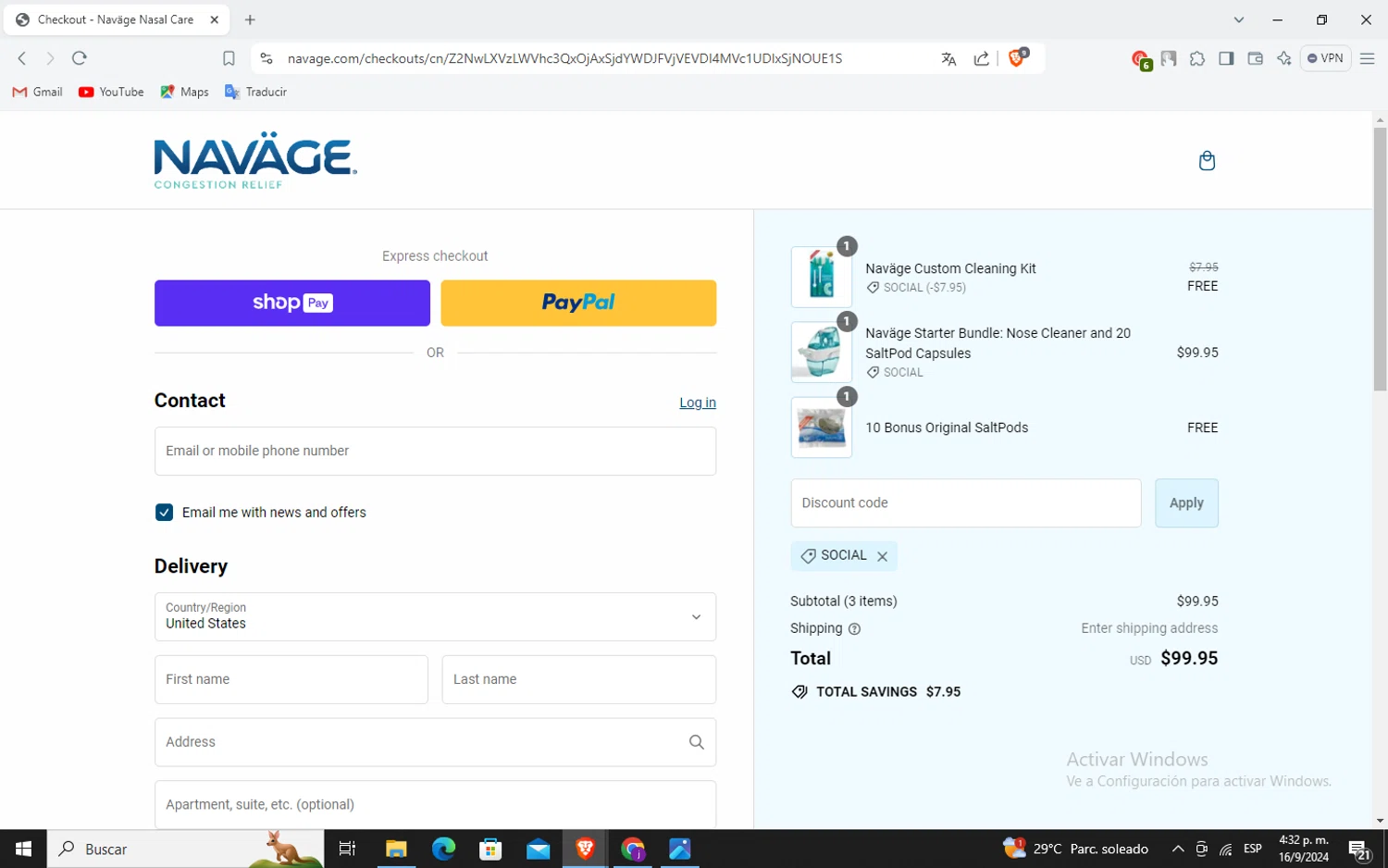Open the Mail app from the taskbar
Screen dimensions: 1388x868
click(538, 849)
